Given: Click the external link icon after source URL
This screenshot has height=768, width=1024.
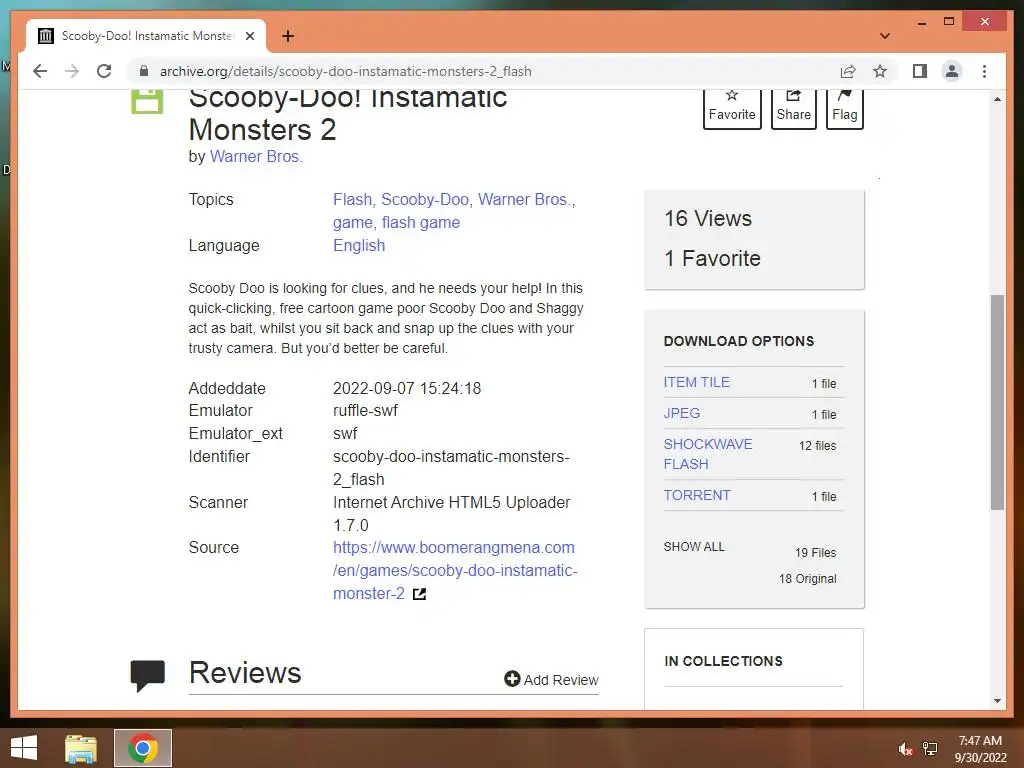Looking at the screenshot, I should 419,594.
